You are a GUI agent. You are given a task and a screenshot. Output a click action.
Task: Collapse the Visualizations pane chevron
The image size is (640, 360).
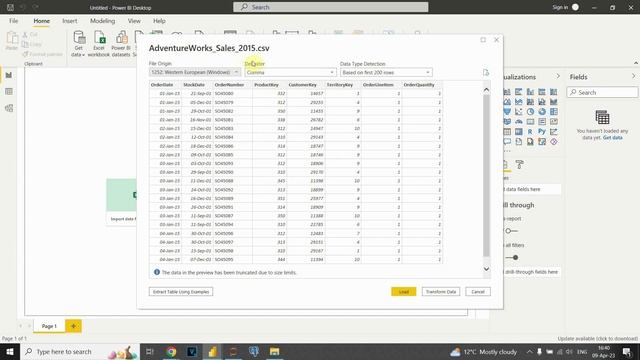(x=558, y=76)
